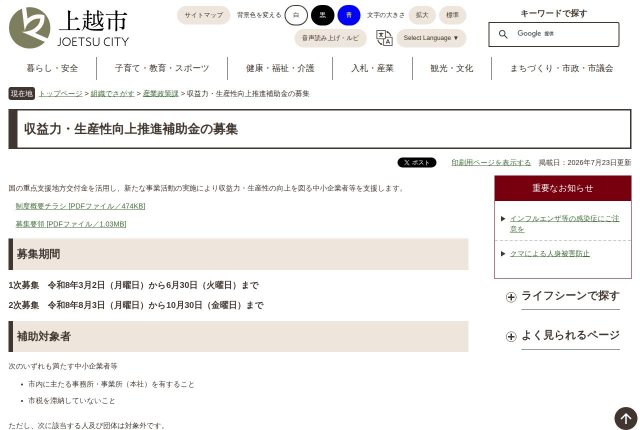Click the translate language icon

click(384, 38)
